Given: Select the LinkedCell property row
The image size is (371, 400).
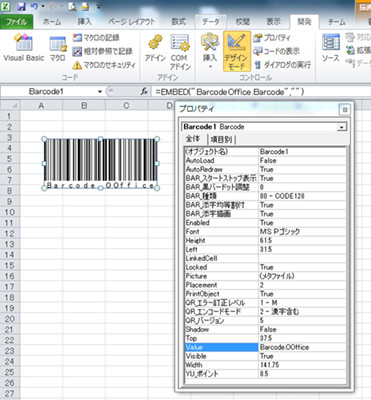Looking at the screenshot, I should pos(265,258).
